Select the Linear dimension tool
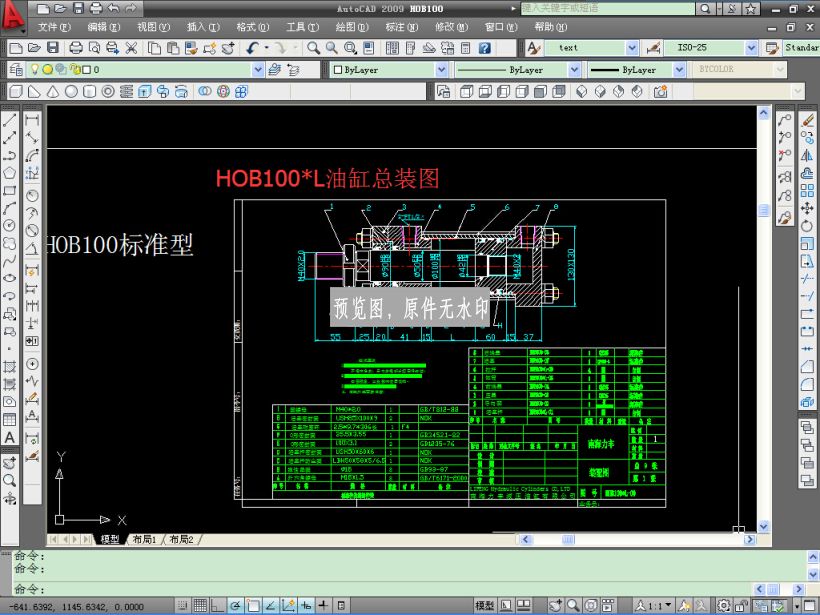Viewport: 820px width, 615px height. (32, 120)
